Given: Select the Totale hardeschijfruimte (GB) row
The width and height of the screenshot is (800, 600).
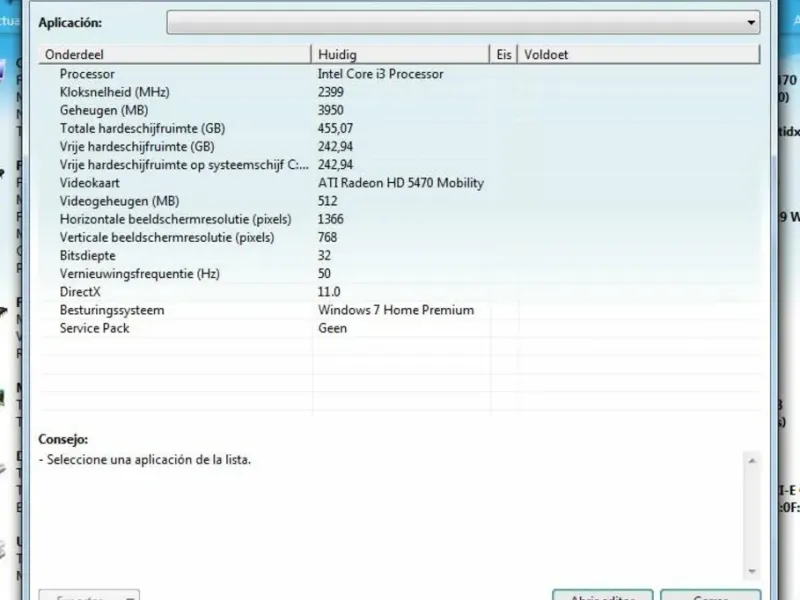Looking at the screenshot, I should click(x=399, y=129).
